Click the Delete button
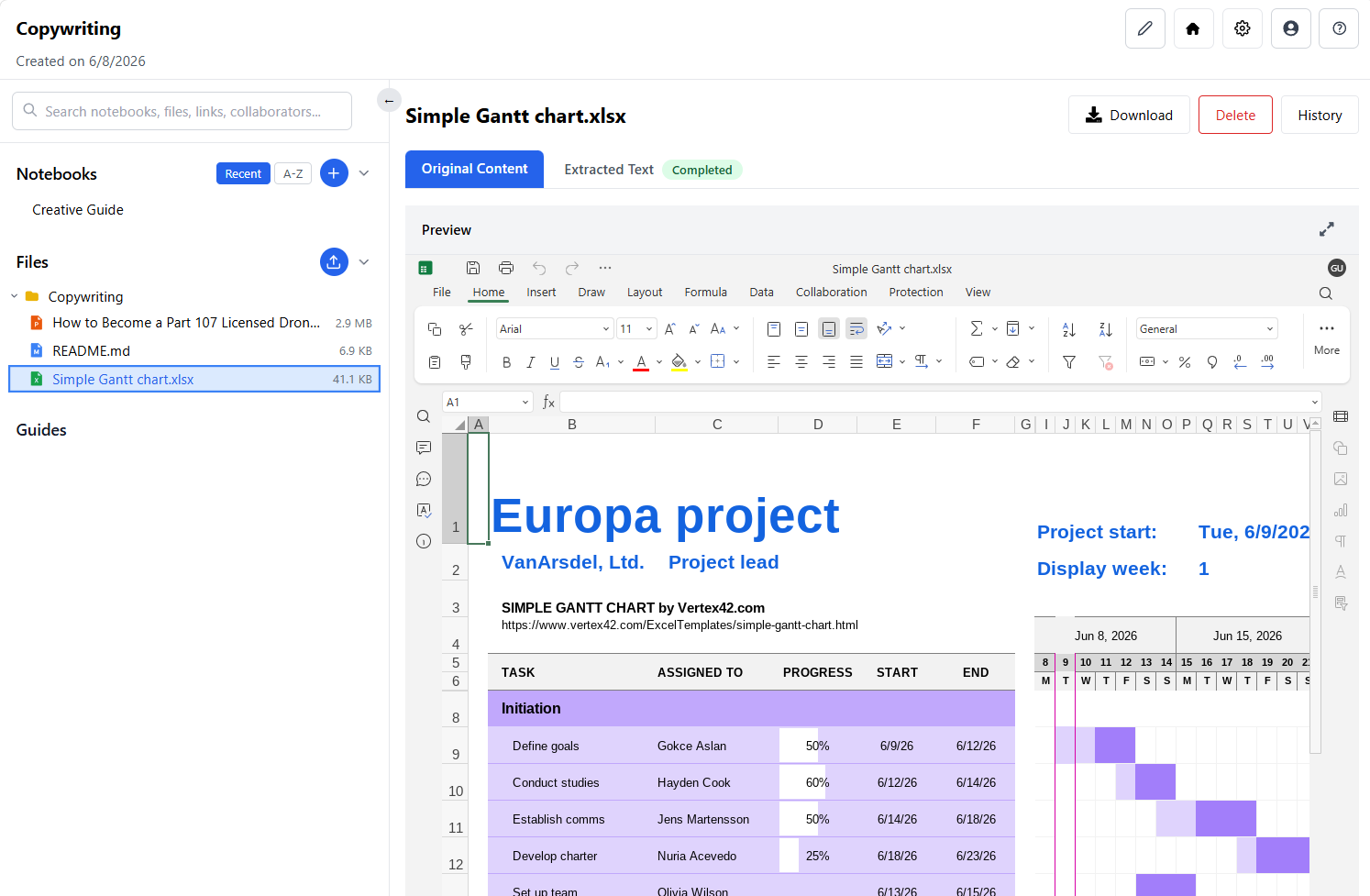The width and height of the screenshot is (1370, 896). 1235,115
